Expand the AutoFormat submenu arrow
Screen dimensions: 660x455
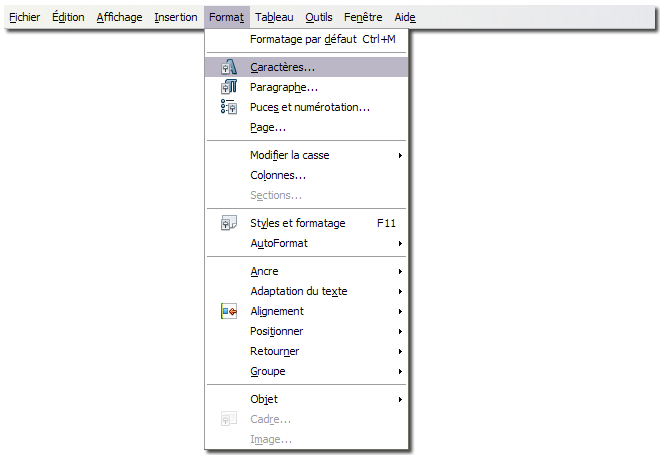click(x=400, y=243)
